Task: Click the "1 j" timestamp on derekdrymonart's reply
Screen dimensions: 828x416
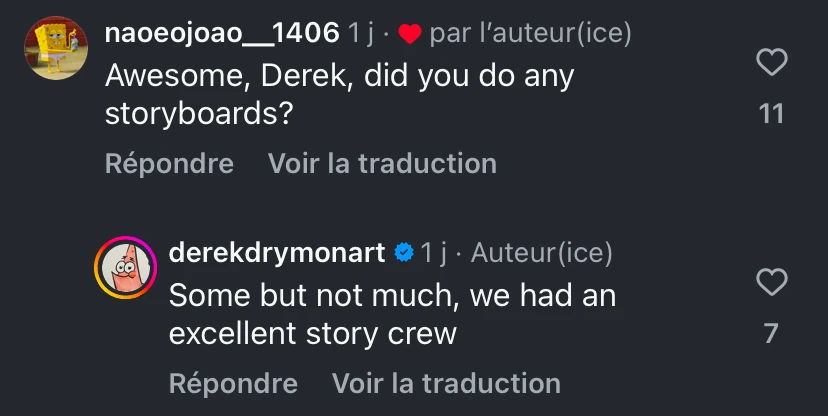Action: 433,253
